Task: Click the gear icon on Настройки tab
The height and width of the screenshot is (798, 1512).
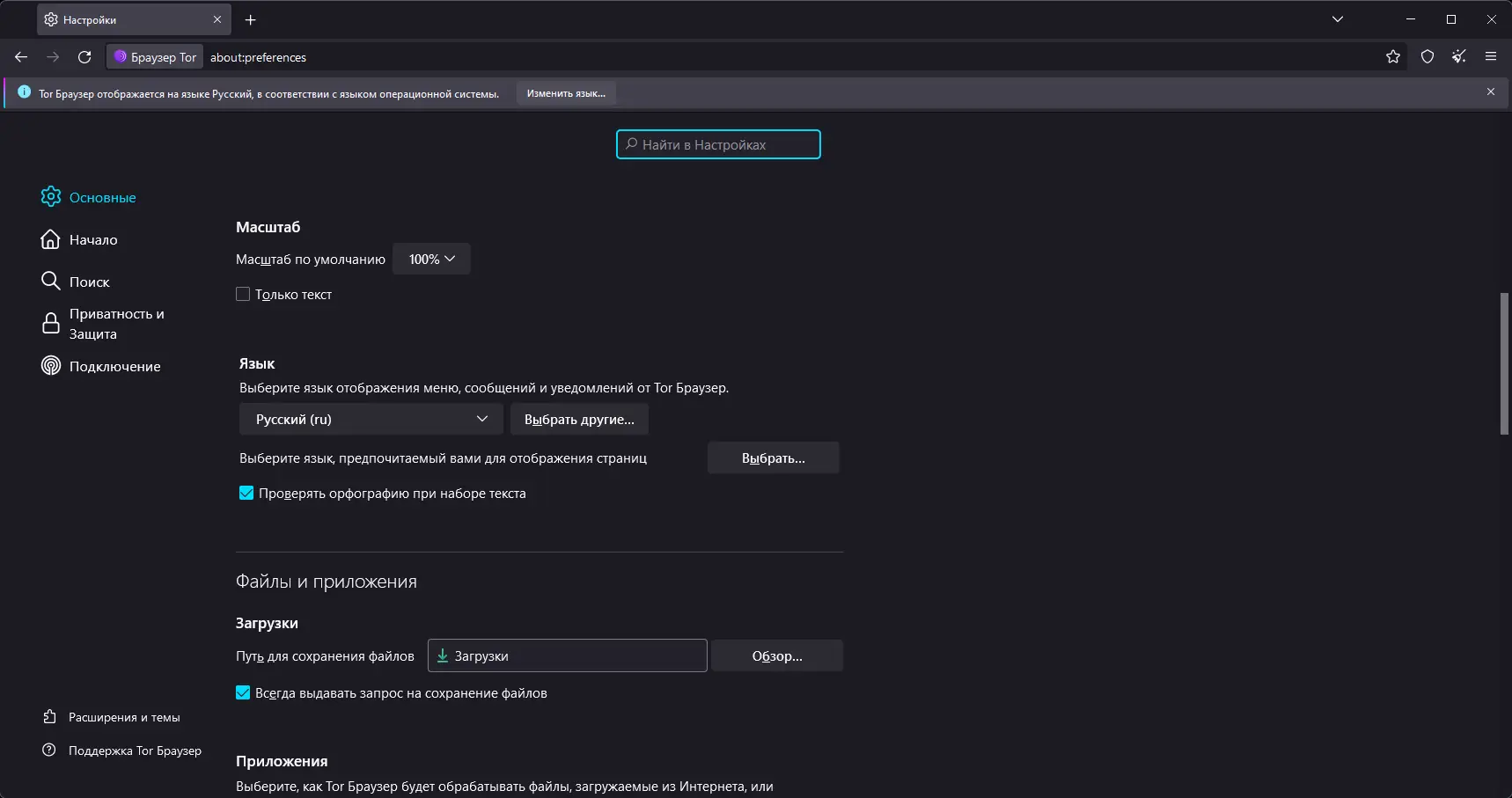Action: pyautogui.click(x=51, y=19)
